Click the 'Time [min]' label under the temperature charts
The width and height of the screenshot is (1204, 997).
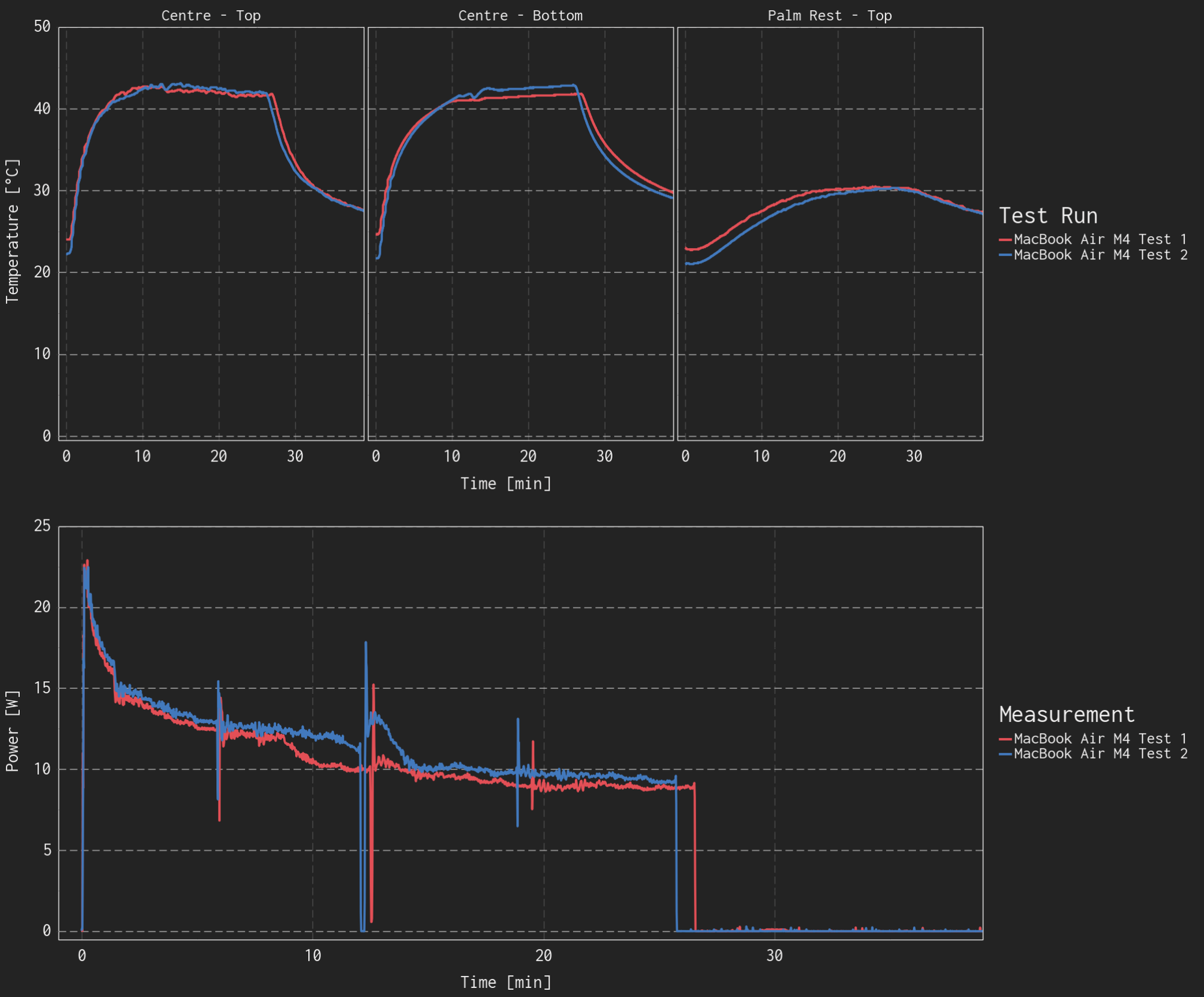pos(506,484)
